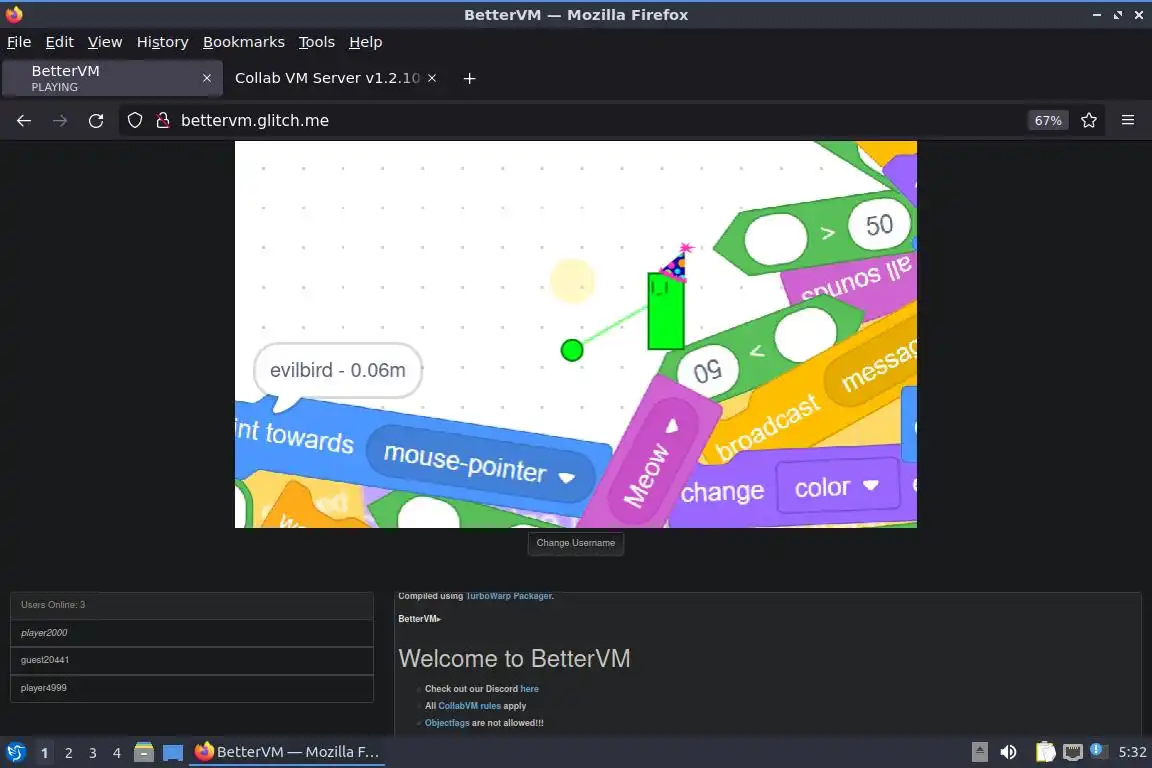Bookmark this page with the star icon
1152x768 pixels.
click(1089, 121)
